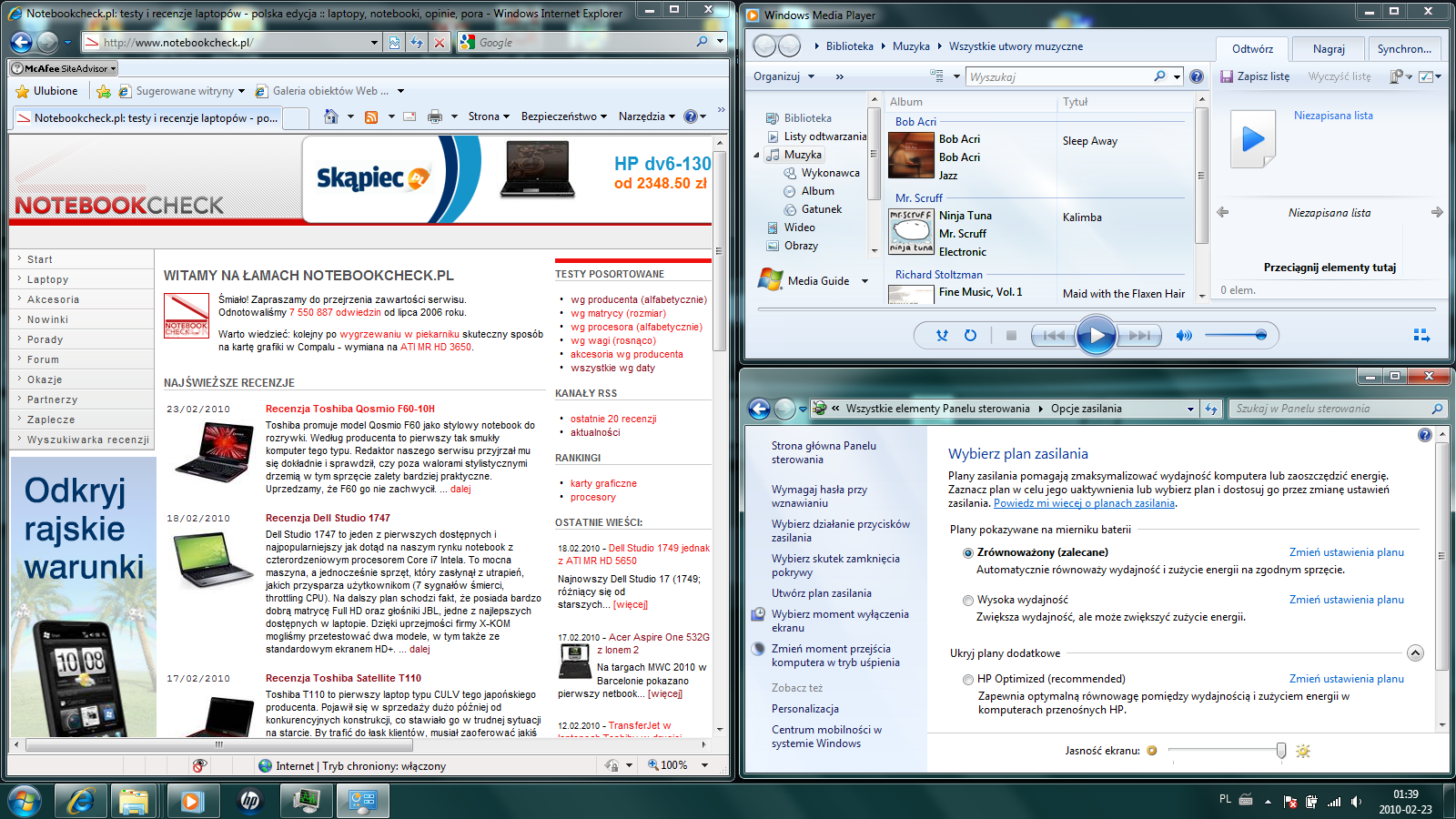Switch to Nagraj tab in Media Player
The width and height of the screenshot is (1456, 819).
point(1329,49)
